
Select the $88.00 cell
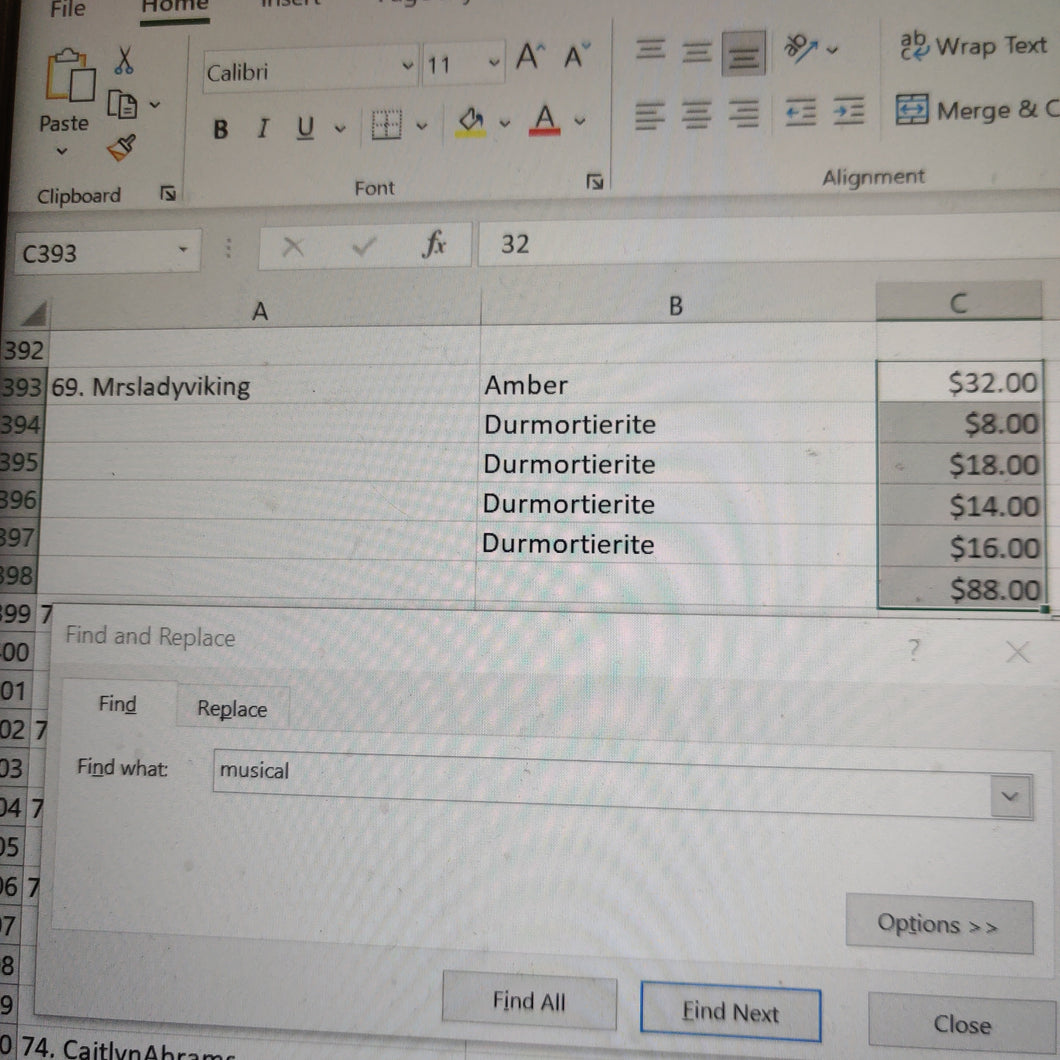pyautogui.click(x=960, y=589)
